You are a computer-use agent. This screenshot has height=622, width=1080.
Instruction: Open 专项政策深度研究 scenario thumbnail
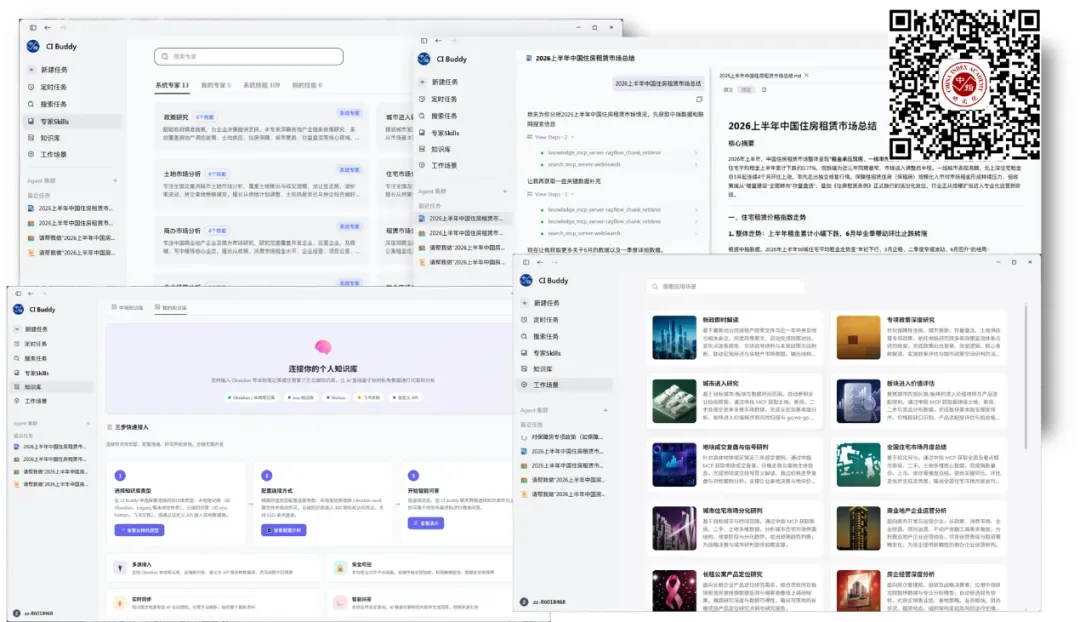click(x=858, y=338)
